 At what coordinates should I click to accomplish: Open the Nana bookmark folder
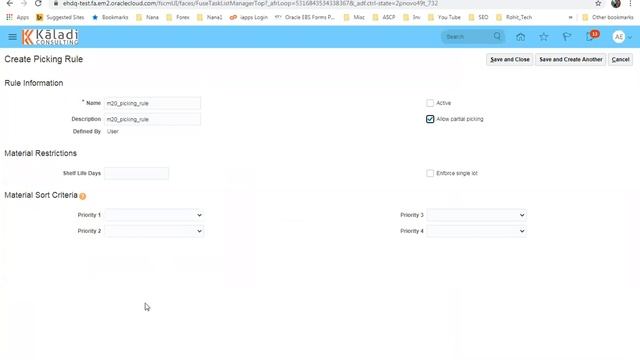click(147, 18)
